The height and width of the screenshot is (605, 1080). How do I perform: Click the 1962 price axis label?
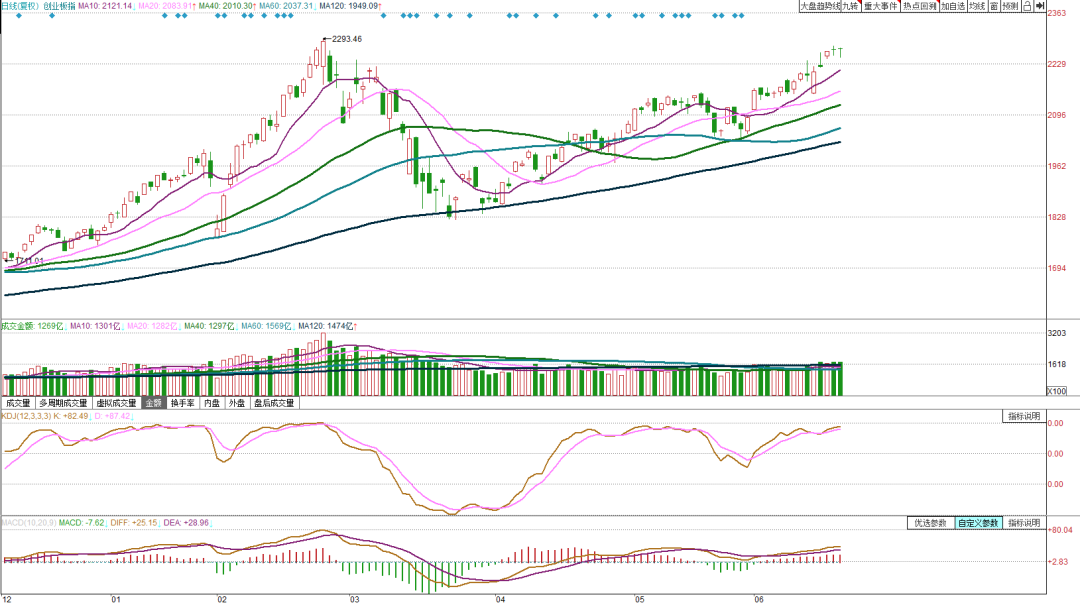[x=1057, y=166]
